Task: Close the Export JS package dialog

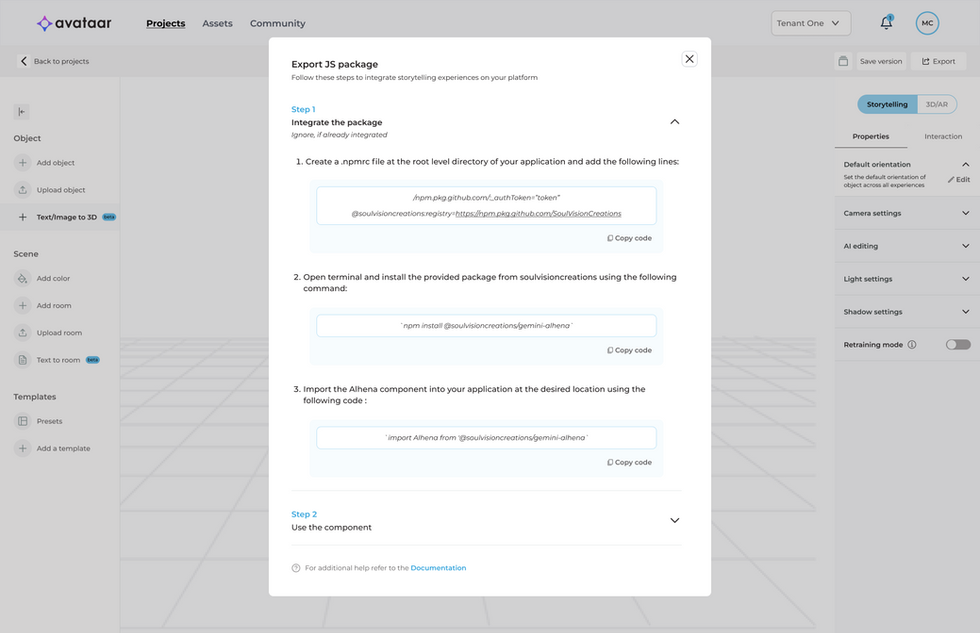Action: point(689,59)
